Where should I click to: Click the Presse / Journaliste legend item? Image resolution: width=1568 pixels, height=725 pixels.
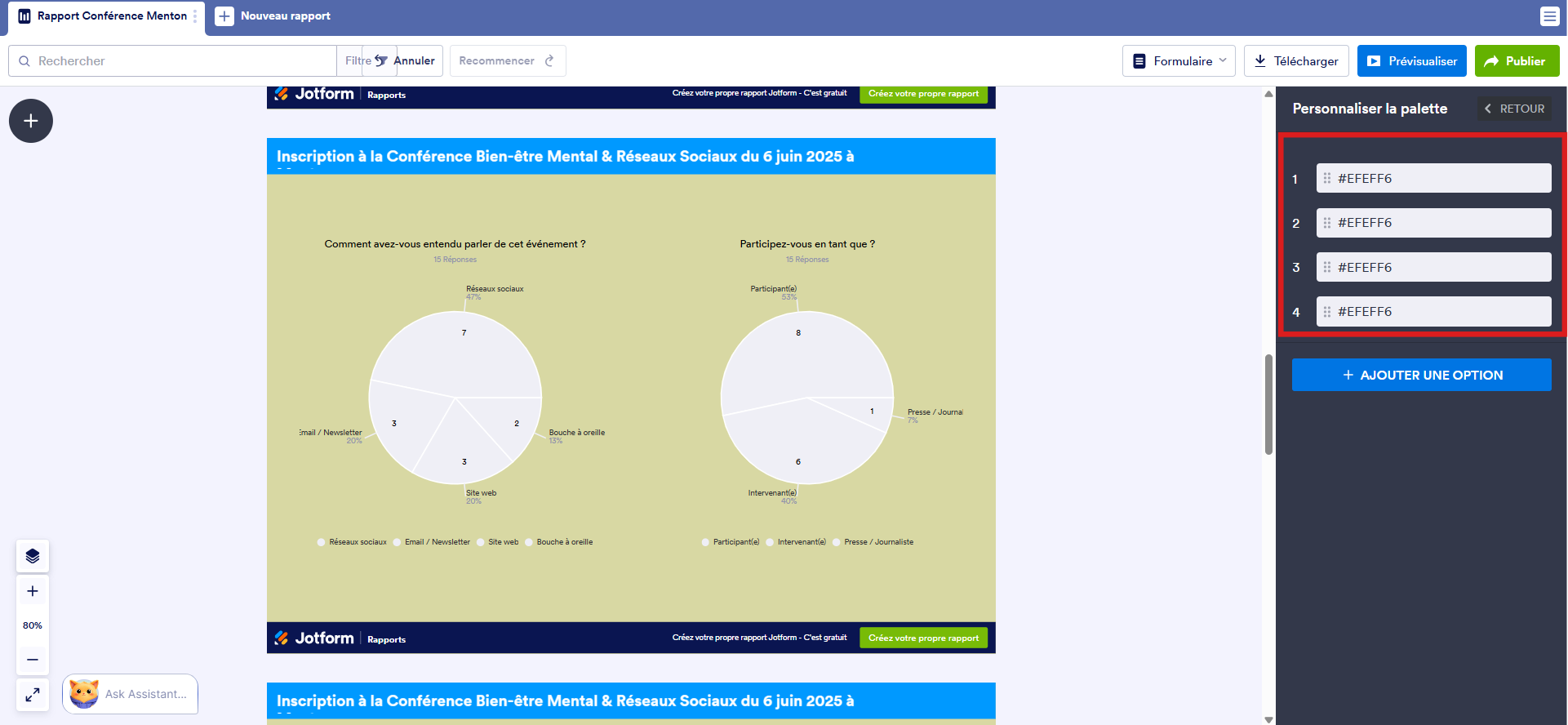pos(873,542)
